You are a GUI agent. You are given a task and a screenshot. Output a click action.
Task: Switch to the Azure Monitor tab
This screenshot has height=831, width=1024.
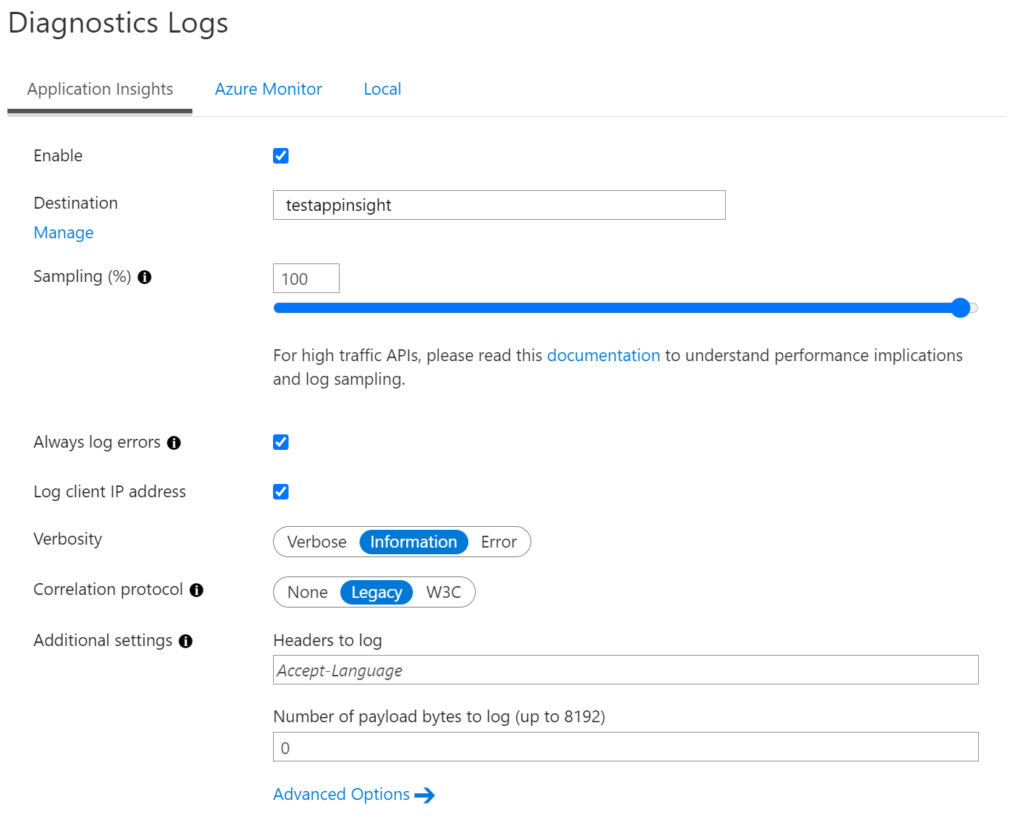(268, 89)
